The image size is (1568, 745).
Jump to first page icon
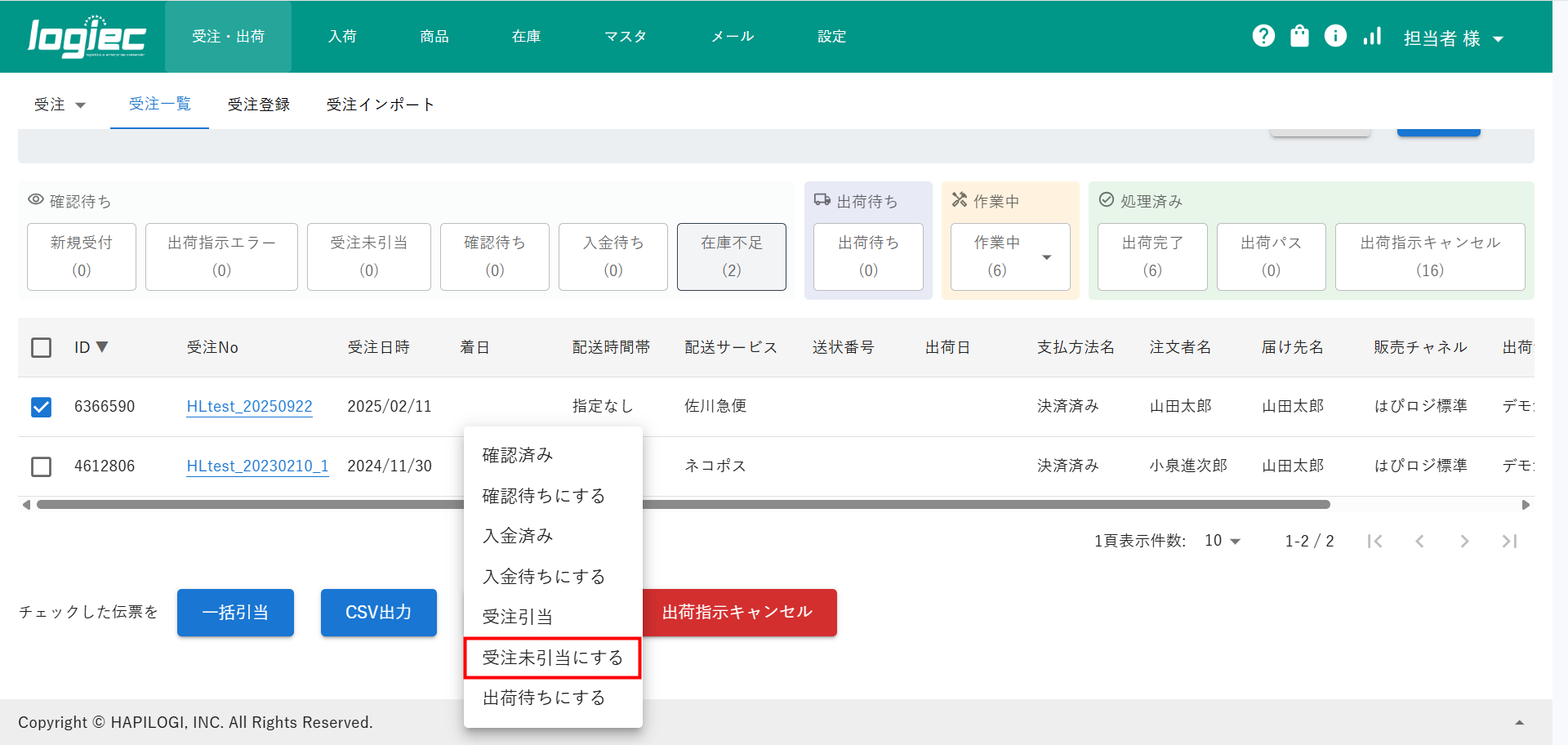1374,541
